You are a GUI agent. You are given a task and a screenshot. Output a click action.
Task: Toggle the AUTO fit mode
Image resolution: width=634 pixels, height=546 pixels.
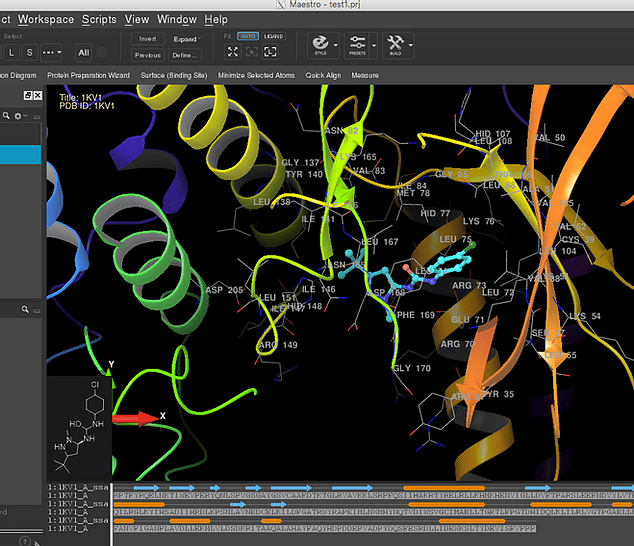pyautogui.click(x=248, y=36)
